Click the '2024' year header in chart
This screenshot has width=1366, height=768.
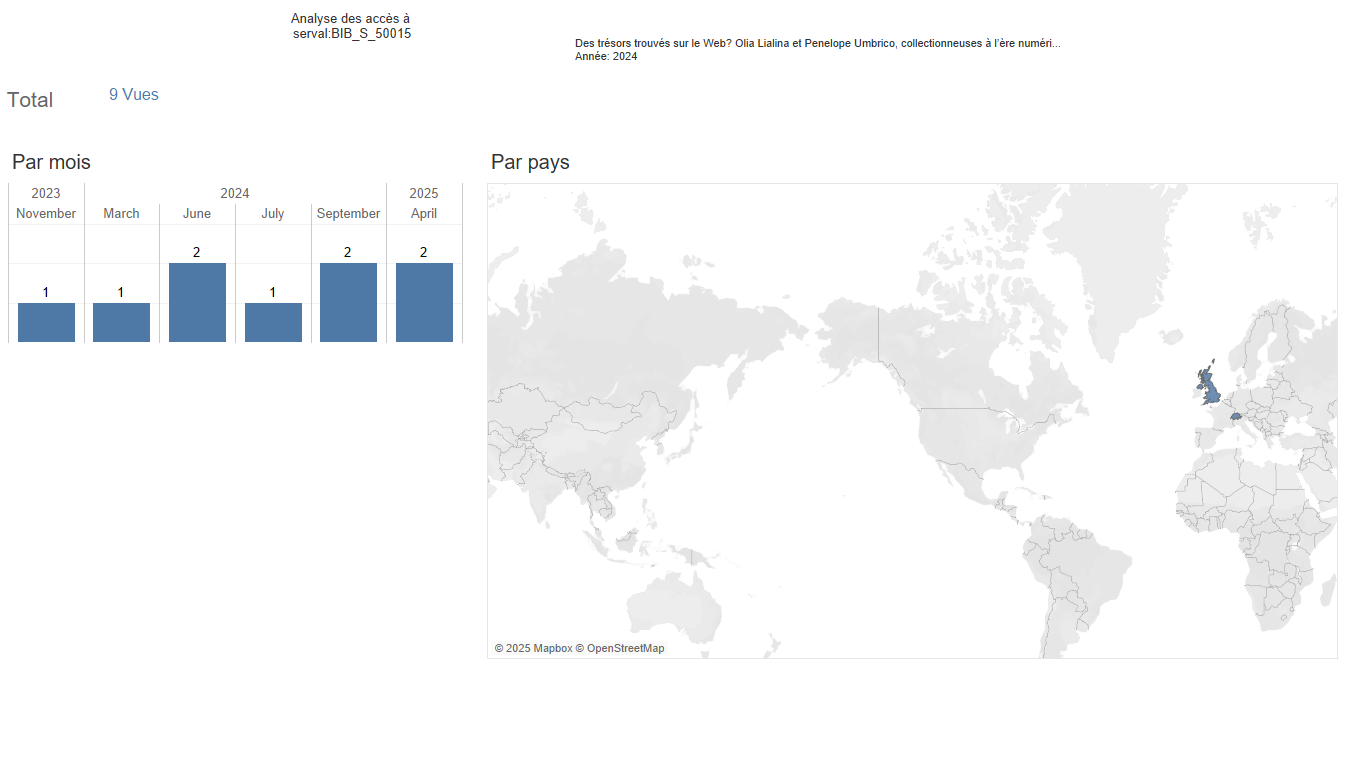[235, 193]
